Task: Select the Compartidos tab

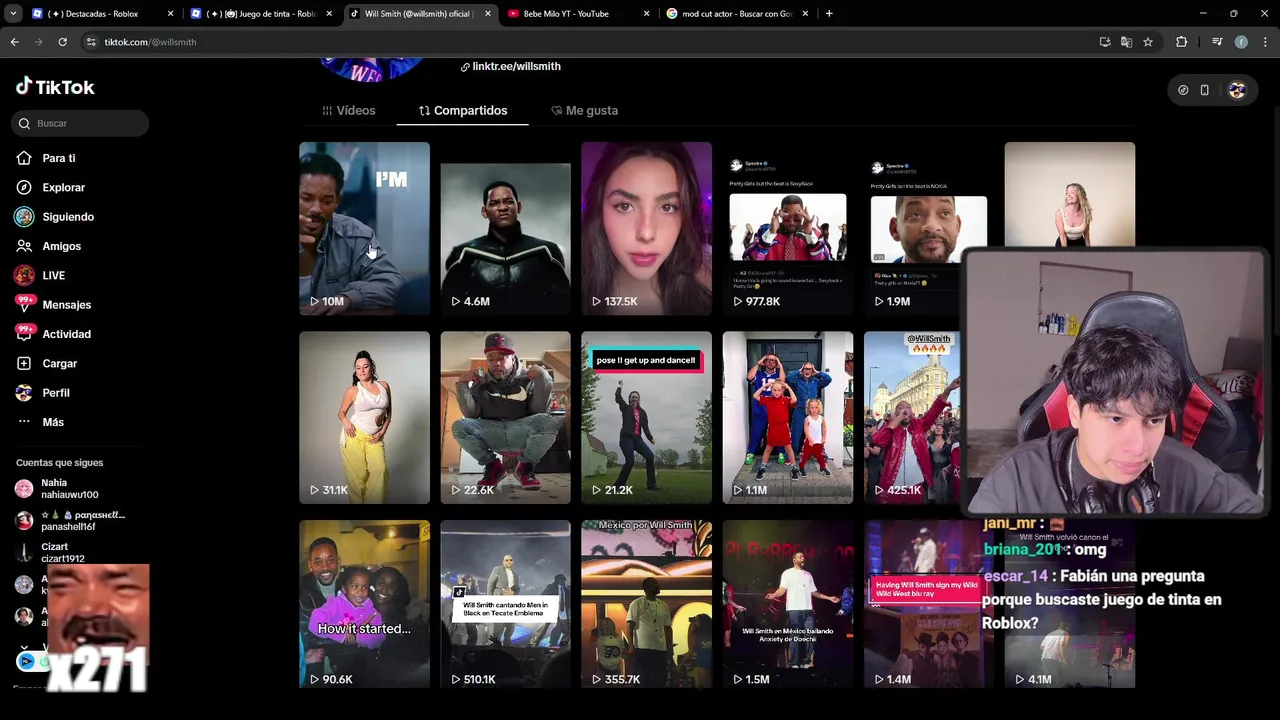Action: (462, 110)
